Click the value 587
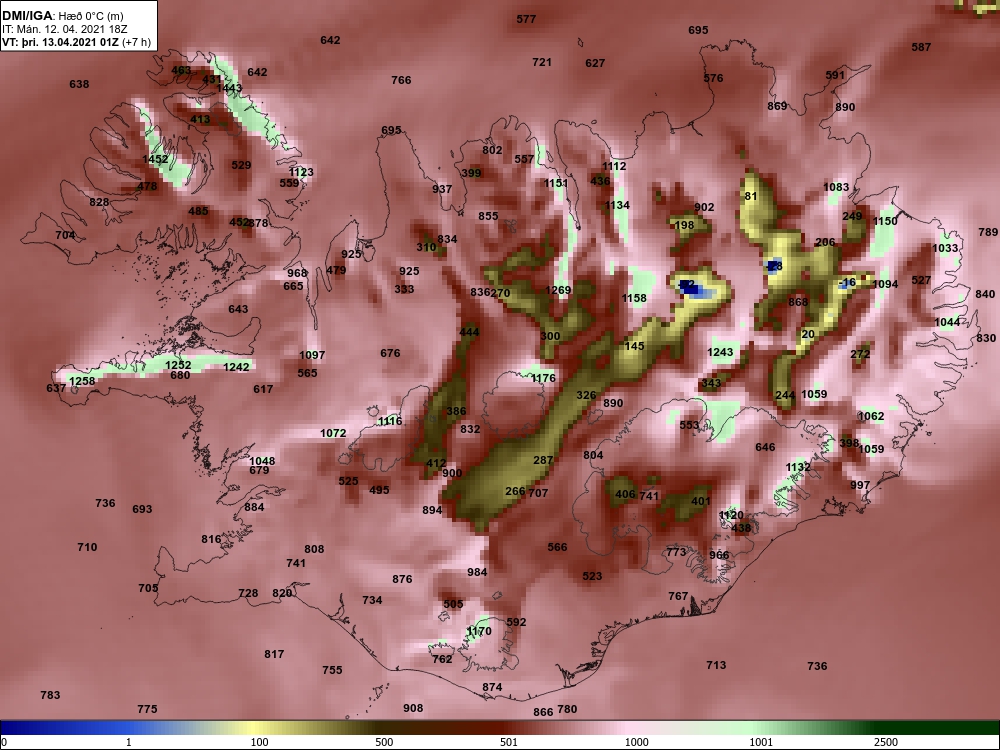1000x750 pixels. tap(921, 47)
